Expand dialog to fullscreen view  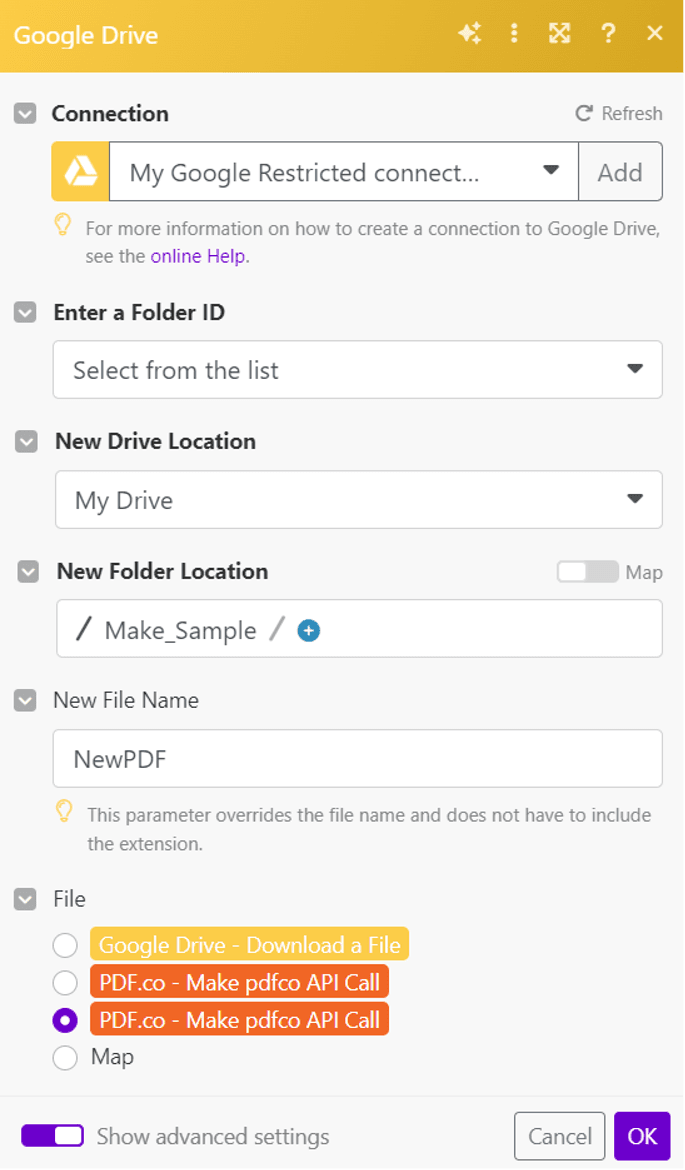coord(559,33)
